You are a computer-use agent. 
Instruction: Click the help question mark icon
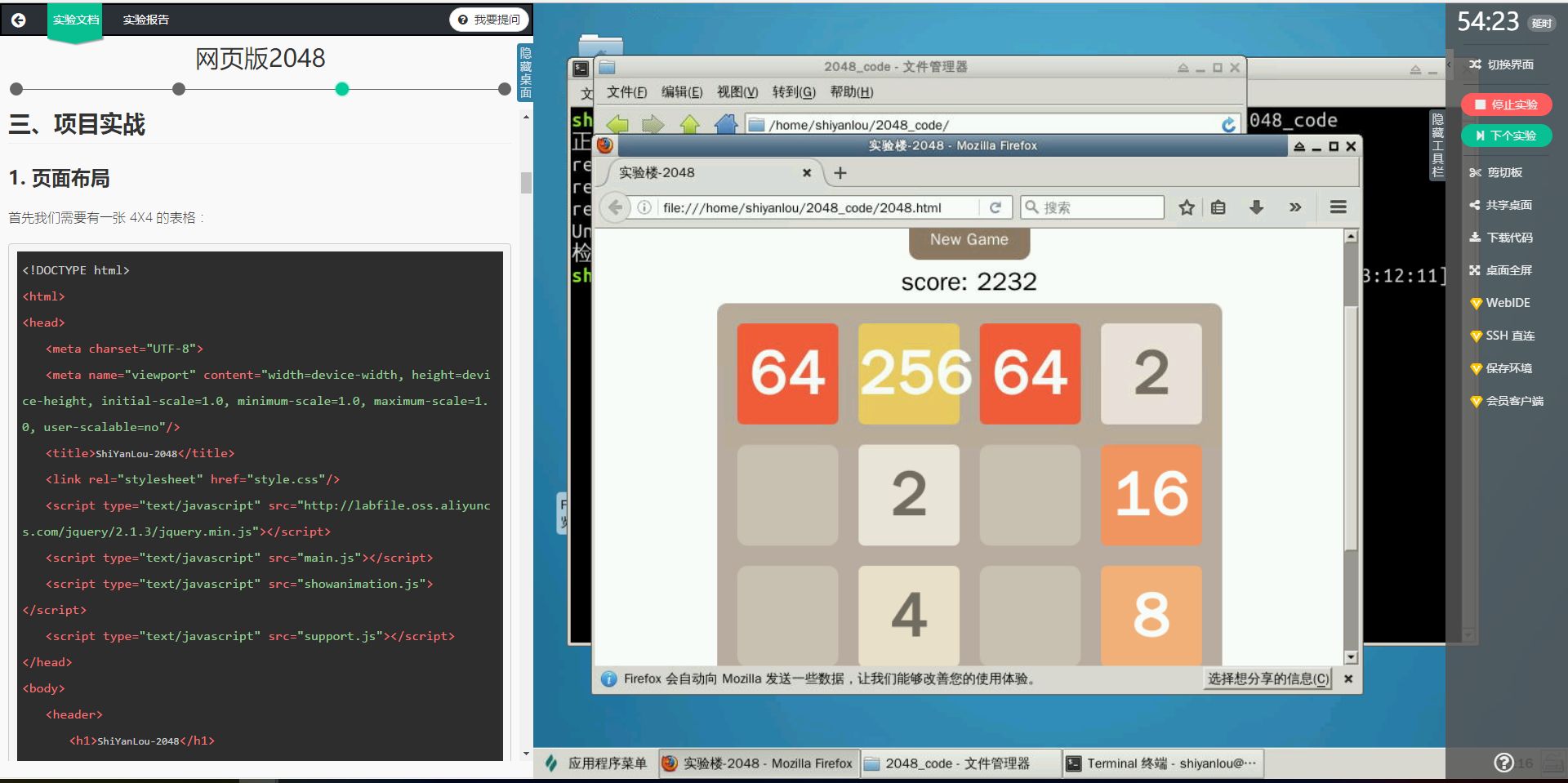click(x=1503, y=763)
